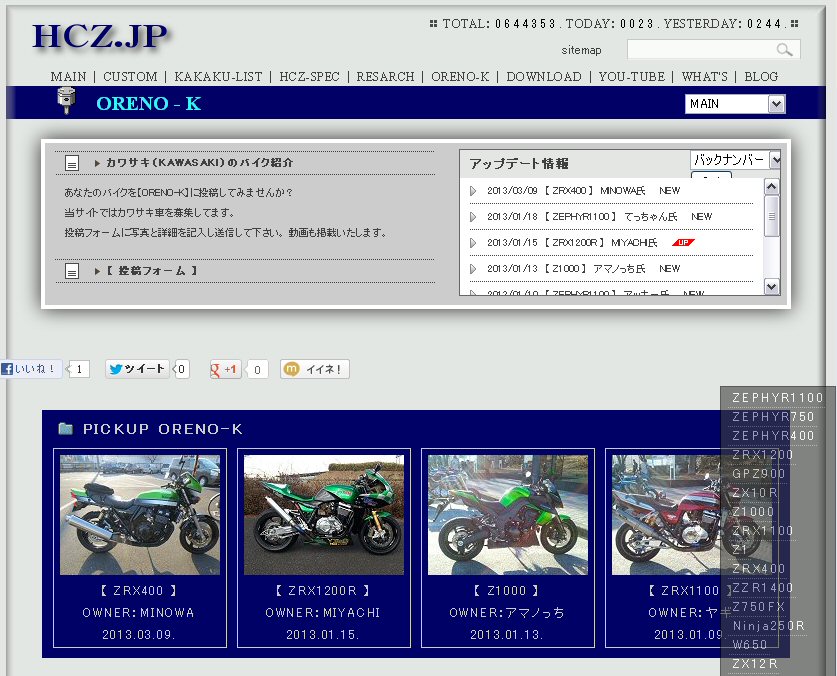Open the YOU-TUBE menu item
The height and width of the screenshot is (676, 837).
pyautogui.click(x=632, y=76)
